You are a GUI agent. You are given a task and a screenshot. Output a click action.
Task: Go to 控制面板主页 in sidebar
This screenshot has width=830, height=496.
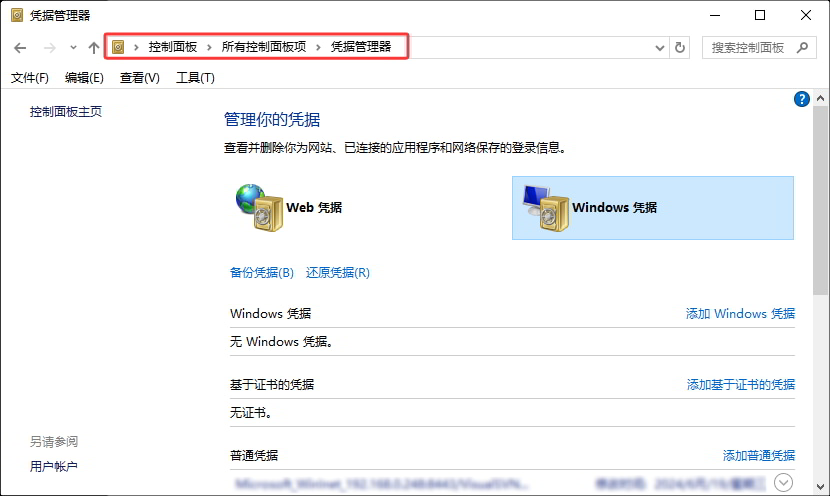click(x=66, y=111)
